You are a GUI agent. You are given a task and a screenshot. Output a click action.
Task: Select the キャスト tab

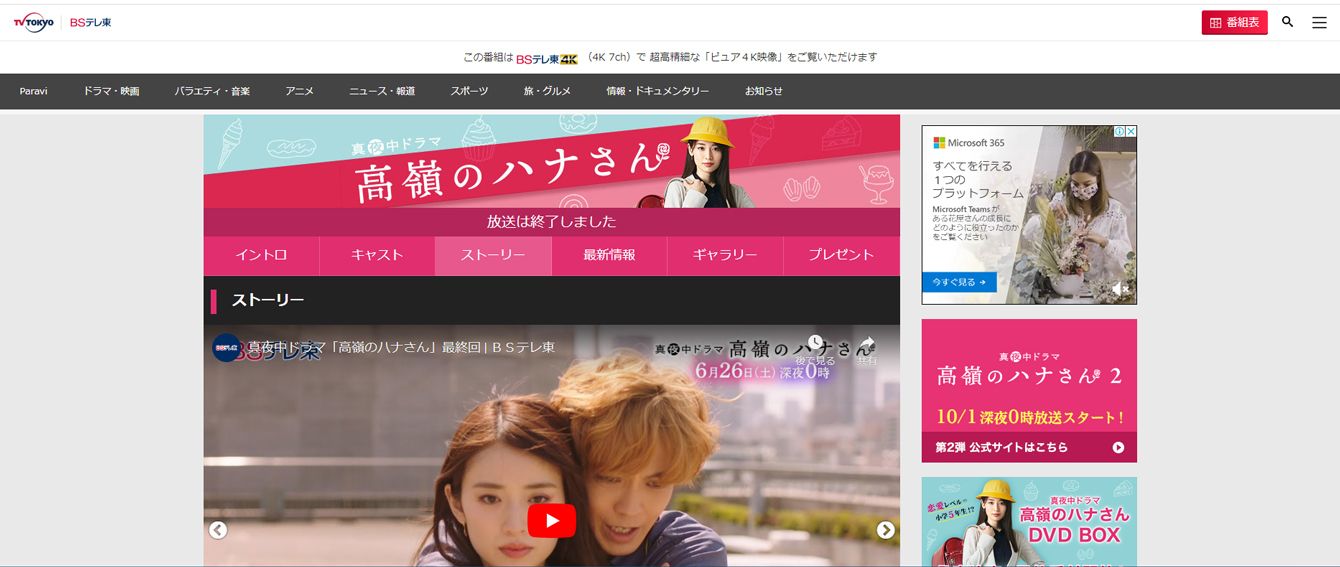(x=377, y=255)
